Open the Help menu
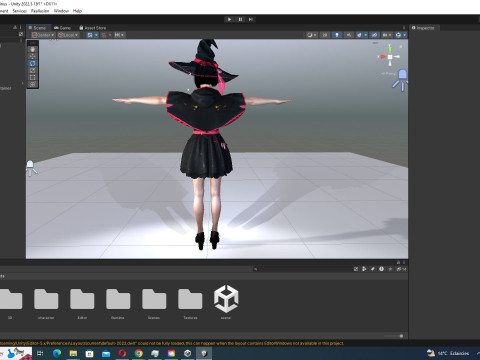This screenshot has height=360, width=480. click(77, 11)
